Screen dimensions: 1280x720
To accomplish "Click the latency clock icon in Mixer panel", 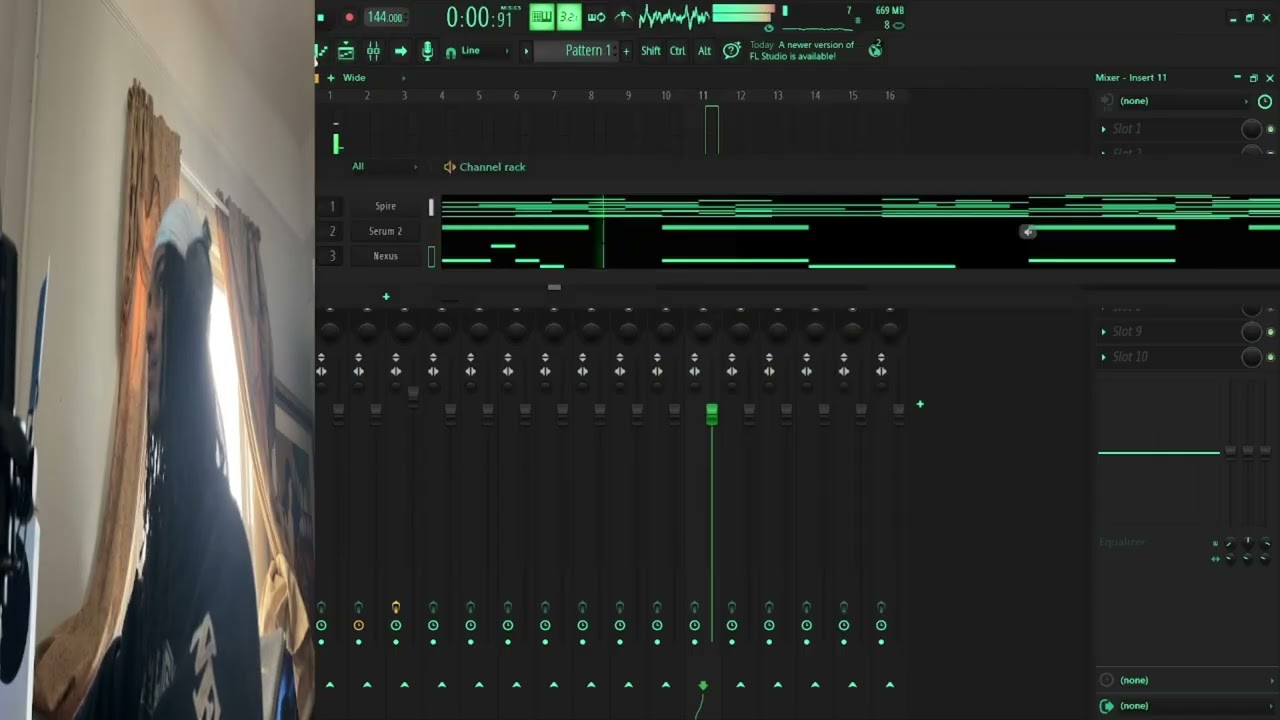I will click(x=1265, y=101).
